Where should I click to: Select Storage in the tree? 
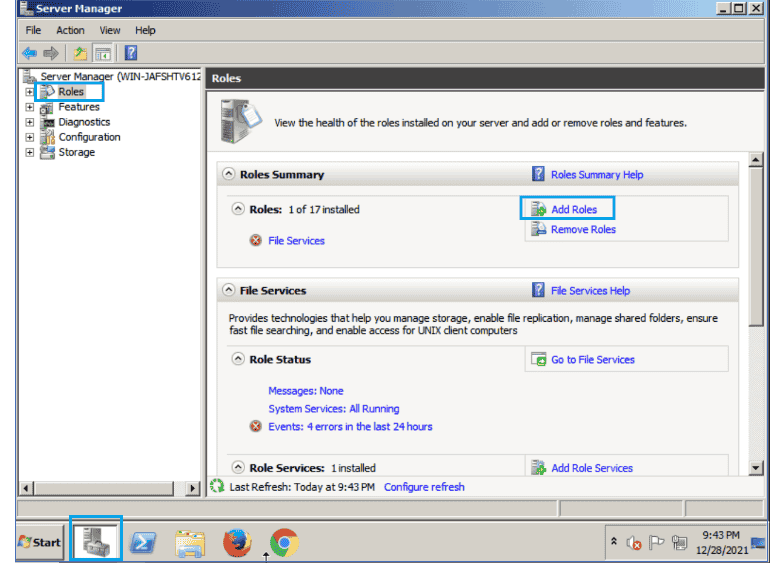pyautogui.click(x=76, y=152)
